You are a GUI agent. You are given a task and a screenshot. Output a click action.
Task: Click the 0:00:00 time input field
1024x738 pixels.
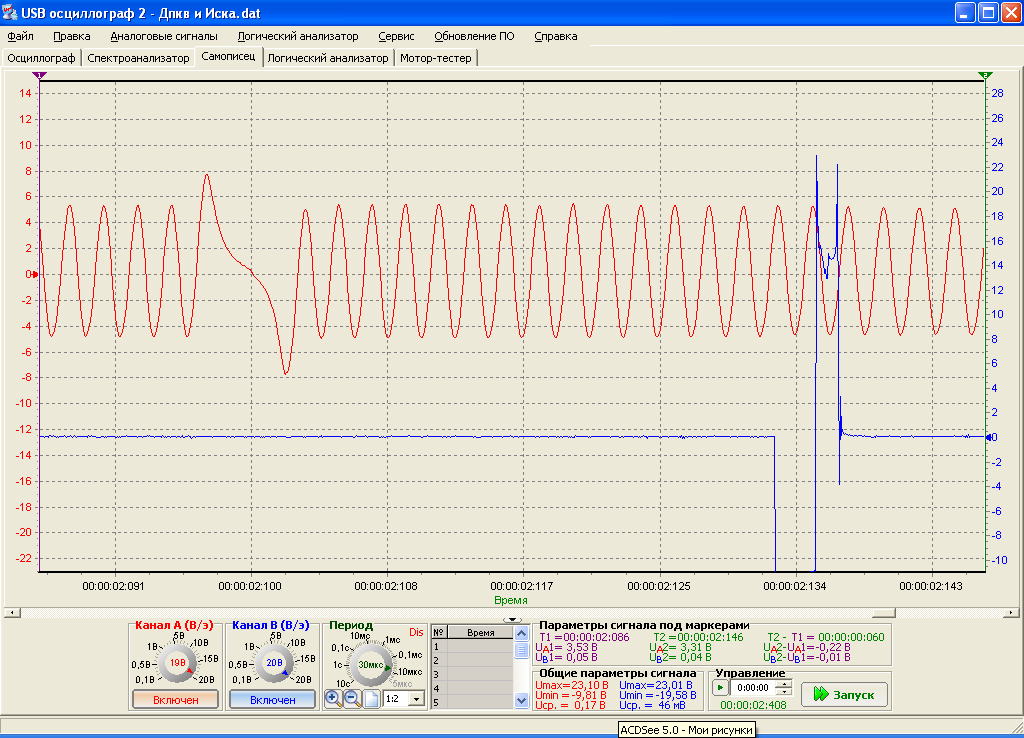(x=754, y=688)
